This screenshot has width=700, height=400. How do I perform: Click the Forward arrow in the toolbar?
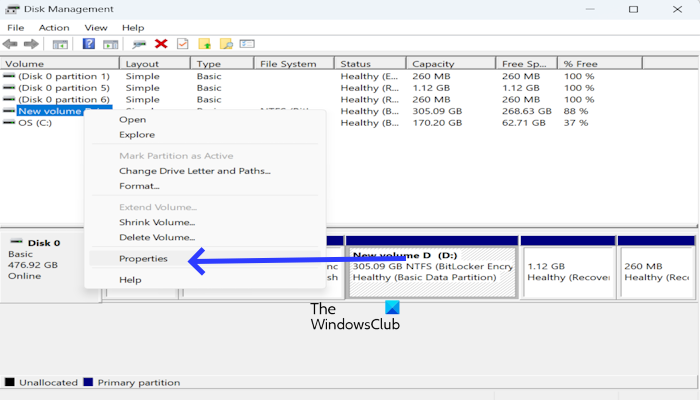click(31, 44)
